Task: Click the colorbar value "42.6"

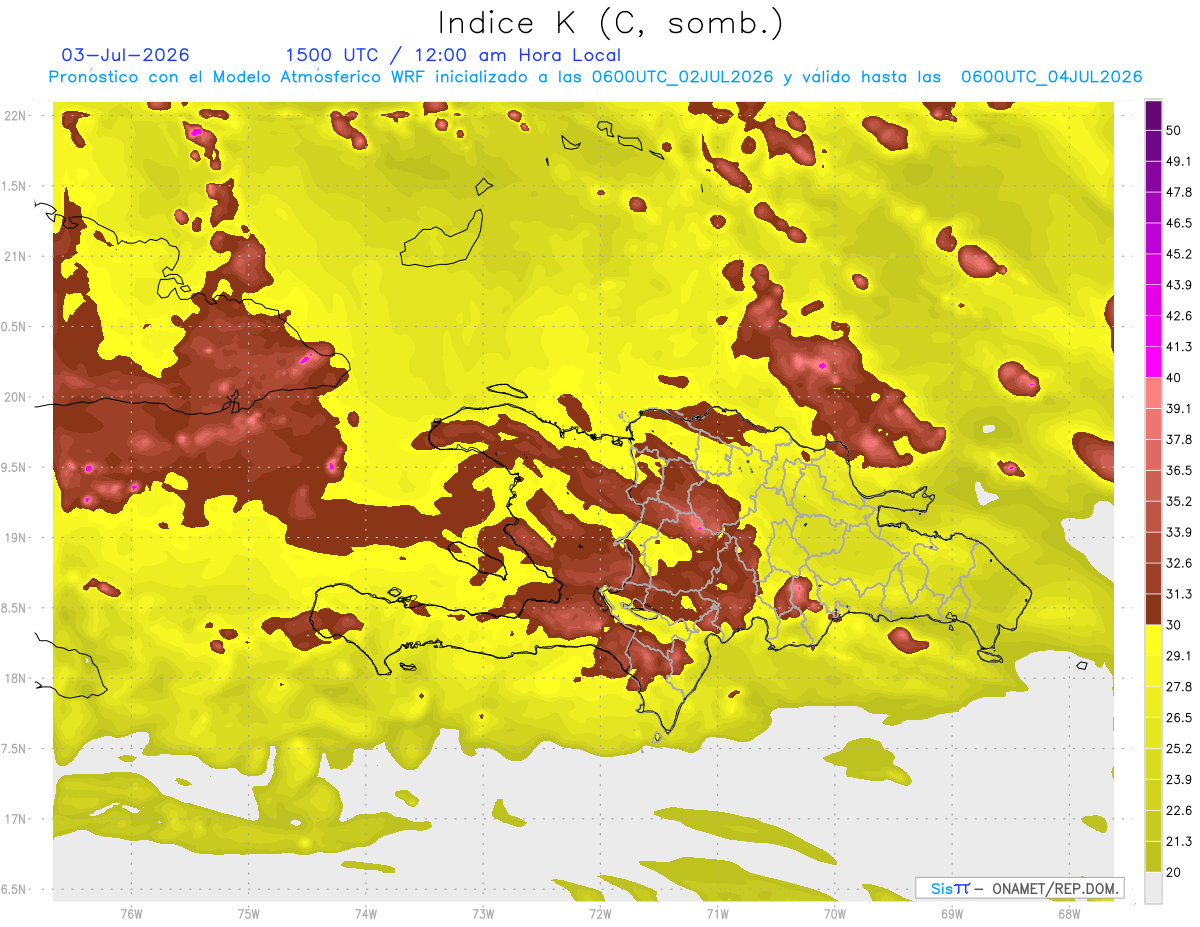Action: 1179,316
